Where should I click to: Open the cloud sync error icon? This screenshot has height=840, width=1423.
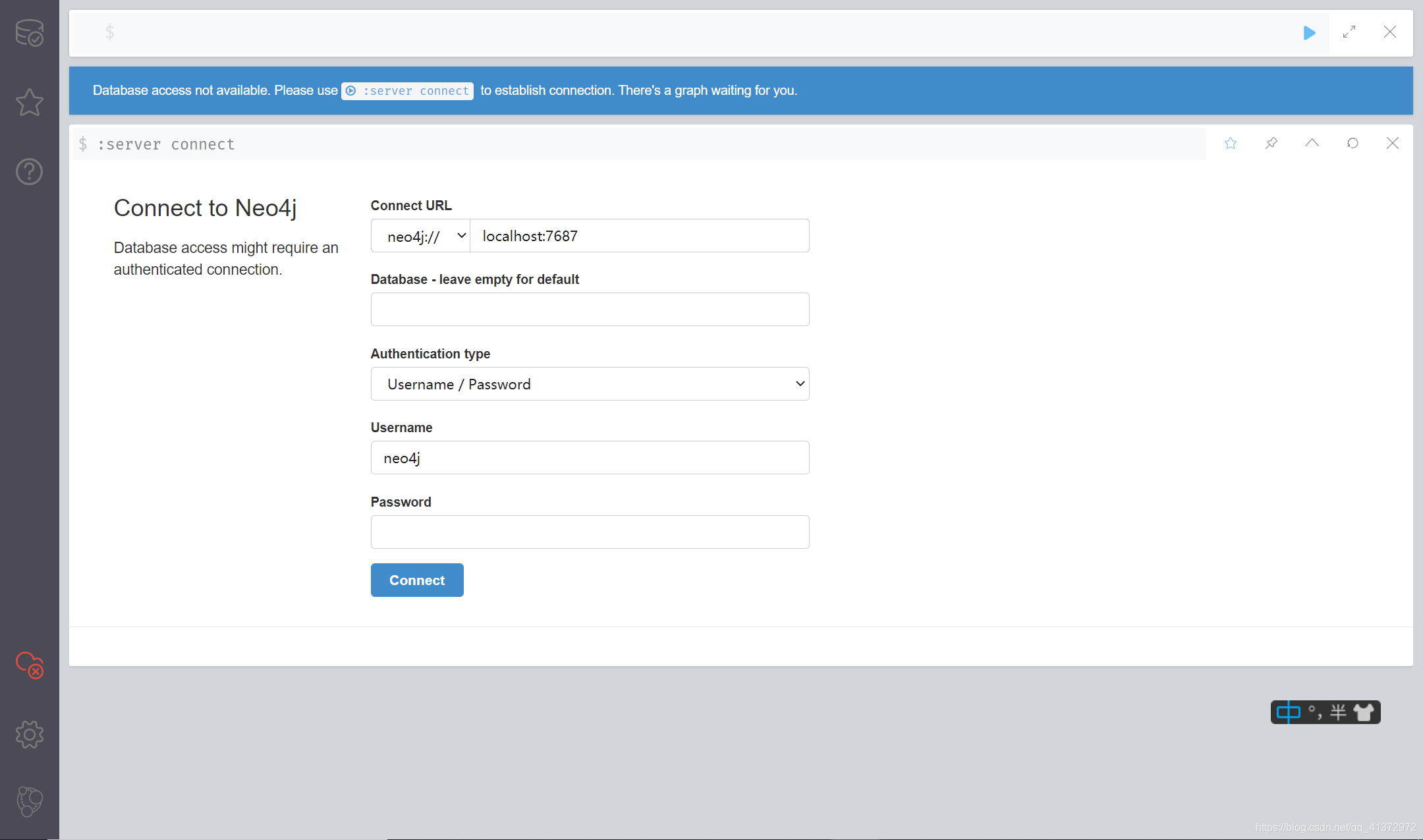(30, 665)
